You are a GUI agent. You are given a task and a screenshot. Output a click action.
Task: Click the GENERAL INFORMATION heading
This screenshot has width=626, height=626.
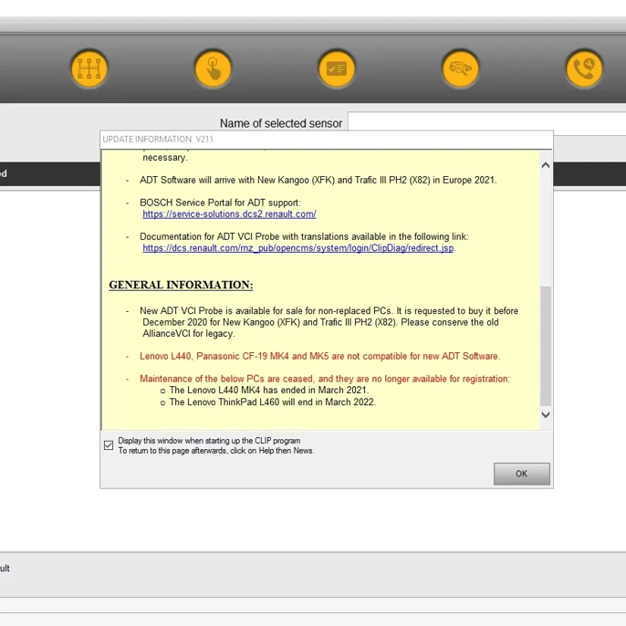[180, 285]
